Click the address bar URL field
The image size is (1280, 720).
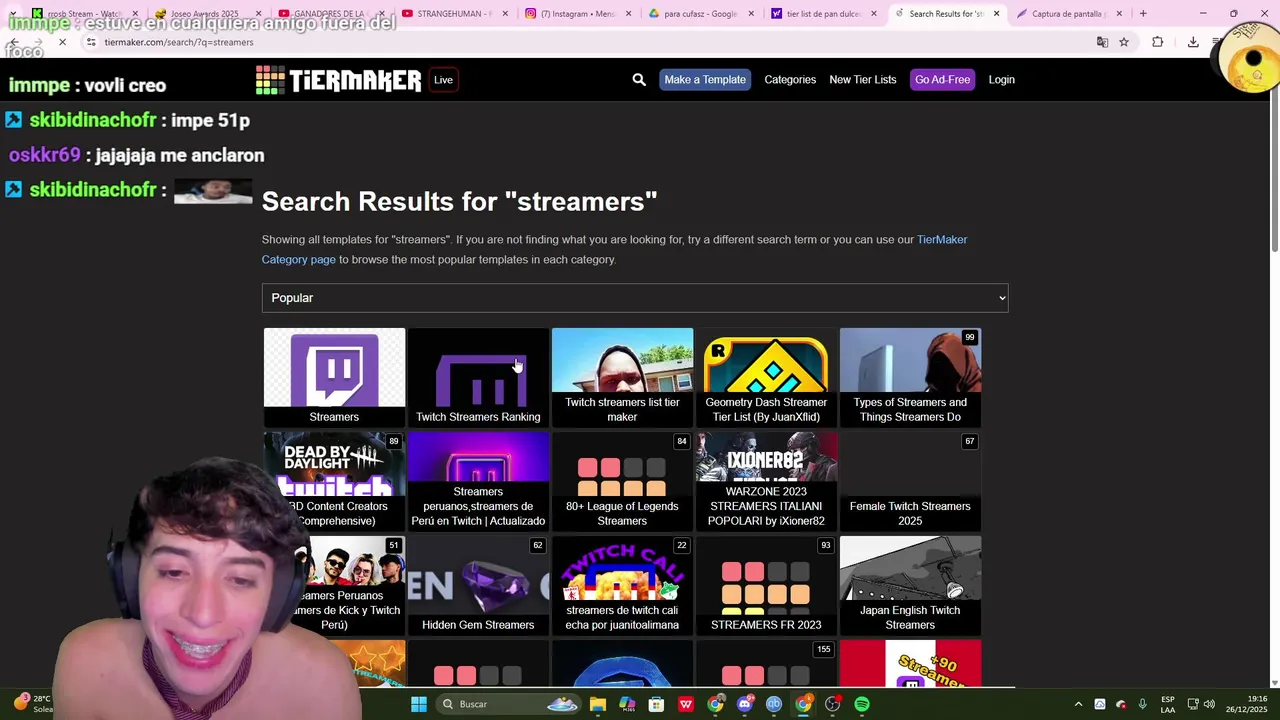coord(590,42)
